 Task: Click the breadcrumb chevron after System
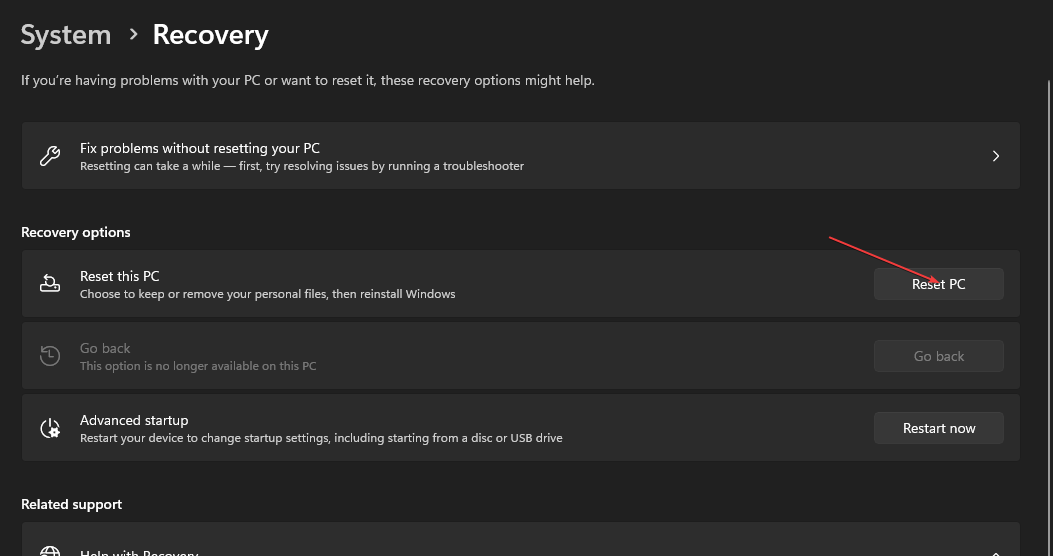(x=133, y=35)
